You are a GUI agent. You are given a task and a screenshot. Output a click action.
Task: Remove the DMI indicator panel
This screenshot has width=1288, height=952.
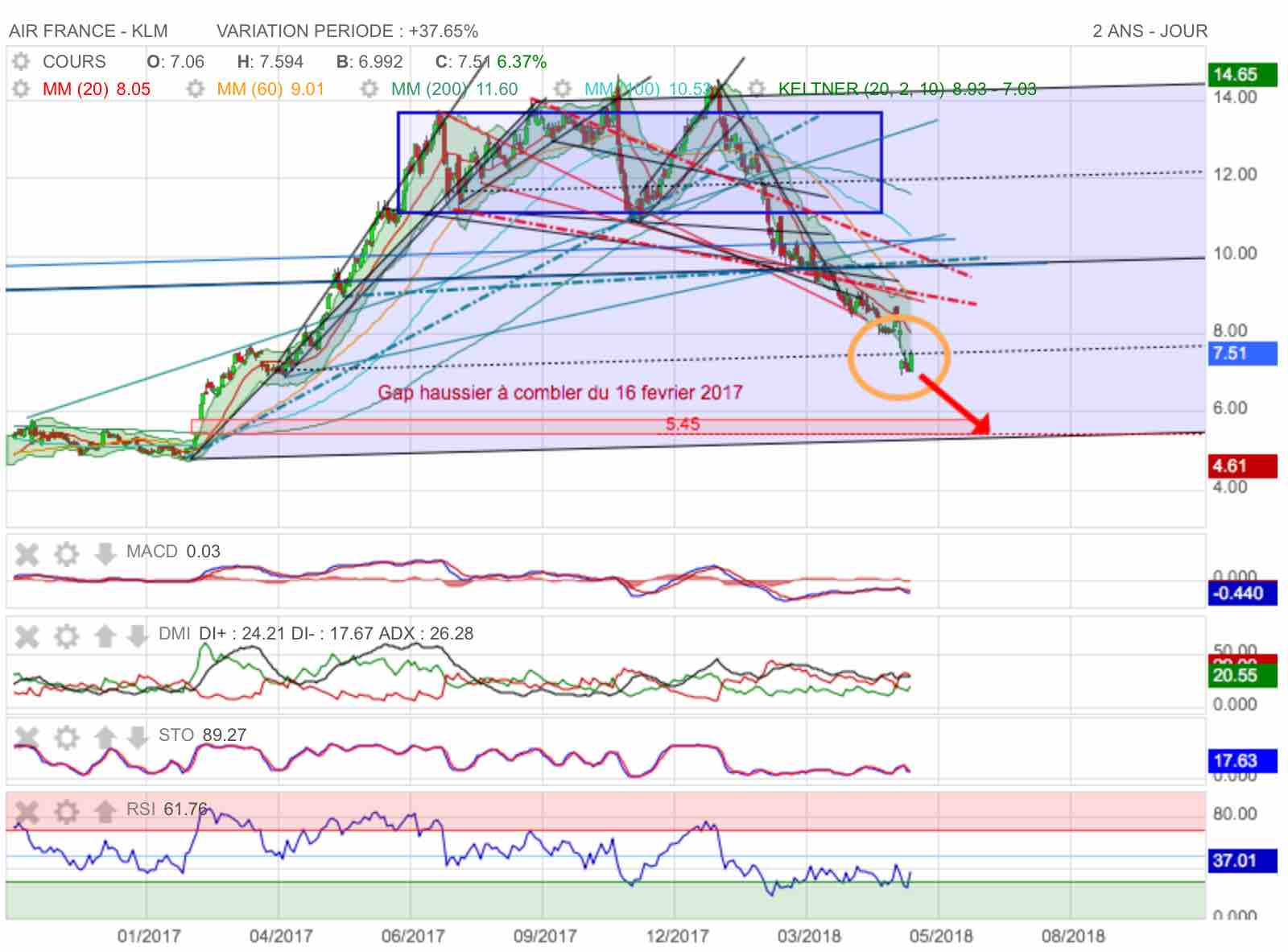tap(27, 636)
